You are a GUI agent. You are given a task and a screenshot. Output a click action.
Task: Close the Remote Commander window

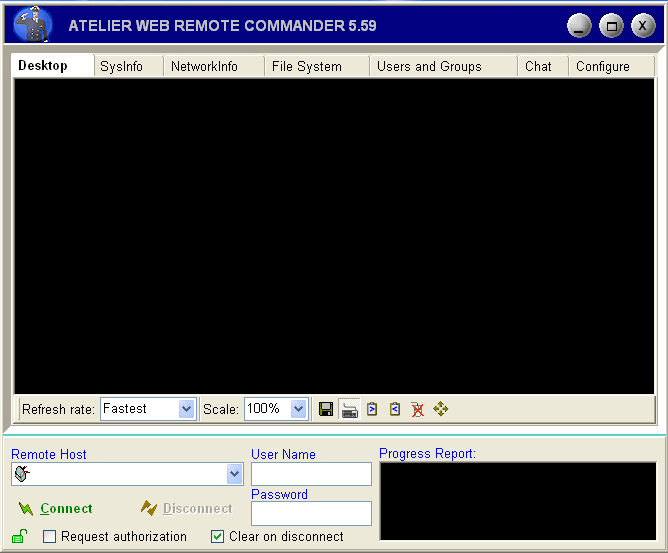[x=643, y=26]
